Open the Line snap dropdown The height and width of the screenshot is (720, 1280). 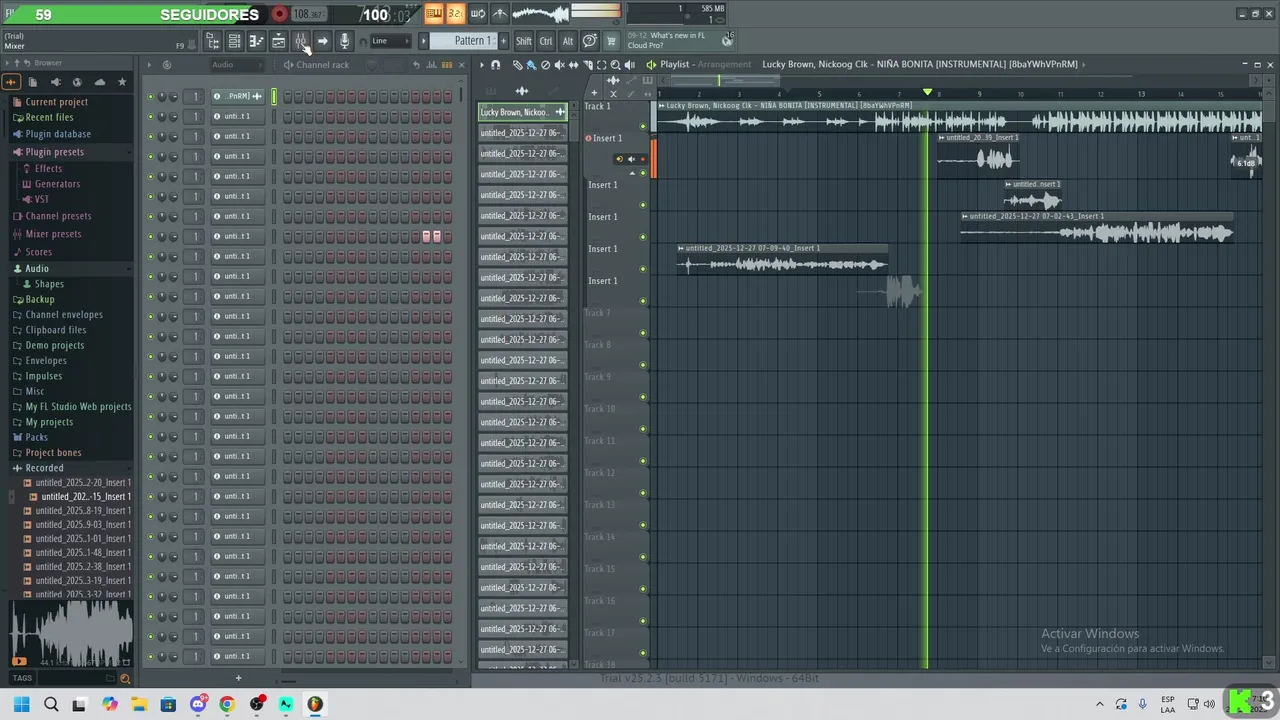391,41
